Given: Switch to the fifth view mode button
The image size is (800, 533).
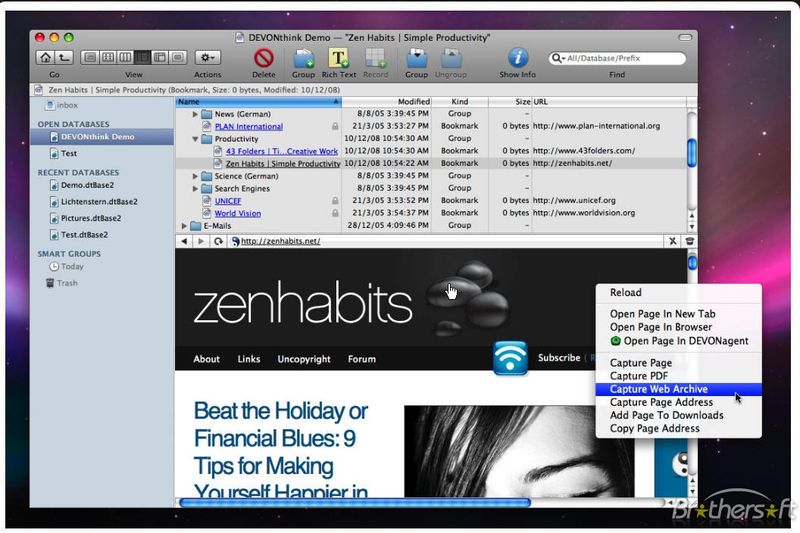Looking at the screenshot, I should [x=160, y=58].
